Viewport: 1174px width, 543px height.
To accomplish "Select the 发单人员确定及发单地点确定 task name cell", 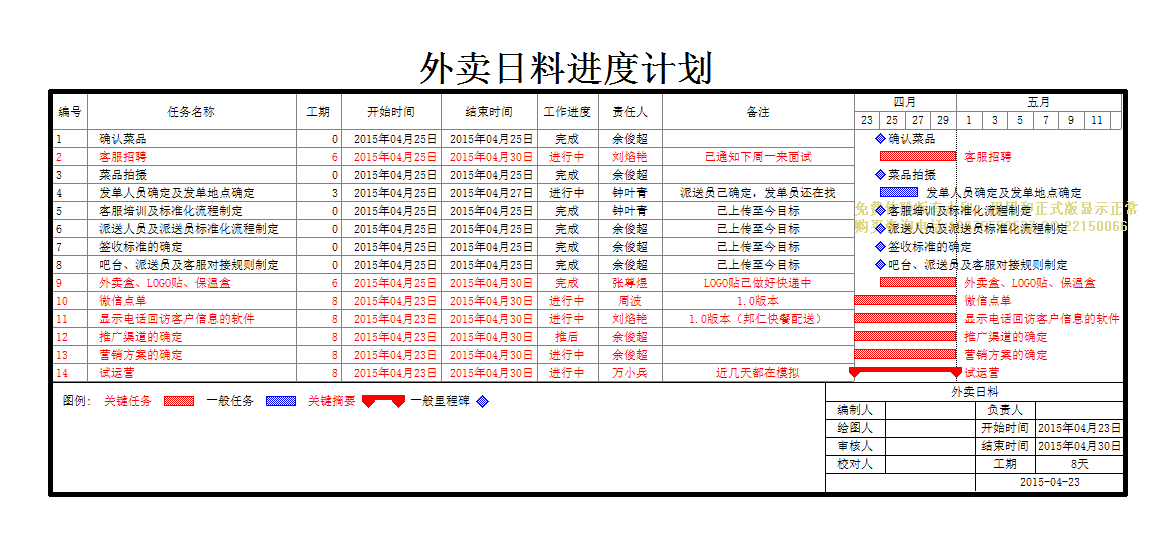I will point(192,192).
